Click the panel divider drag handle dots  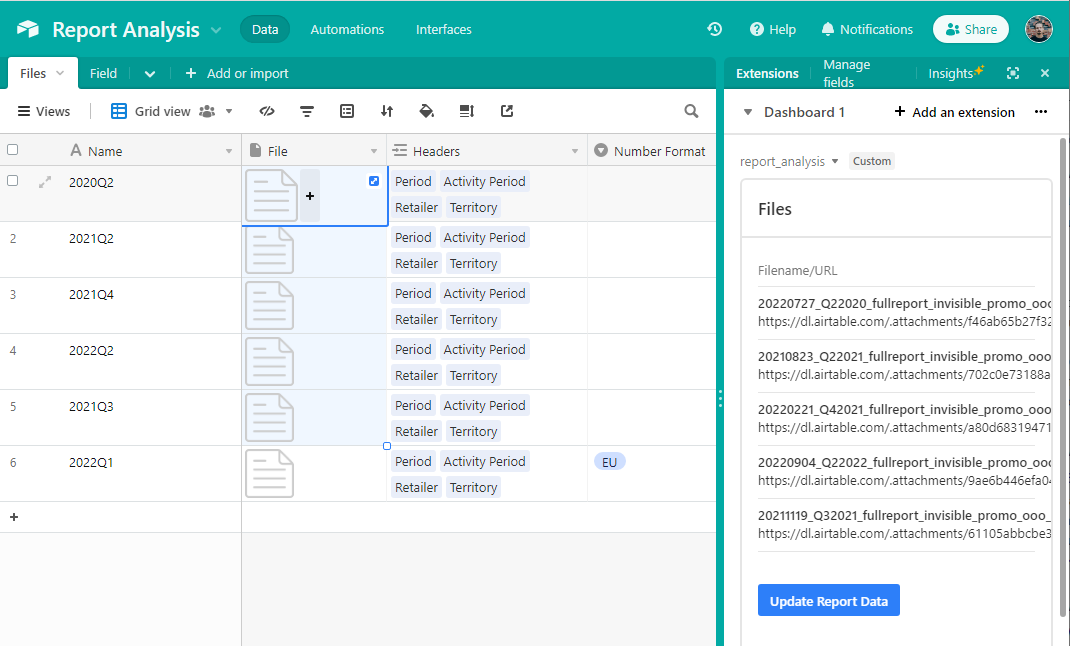click(720, 398)
